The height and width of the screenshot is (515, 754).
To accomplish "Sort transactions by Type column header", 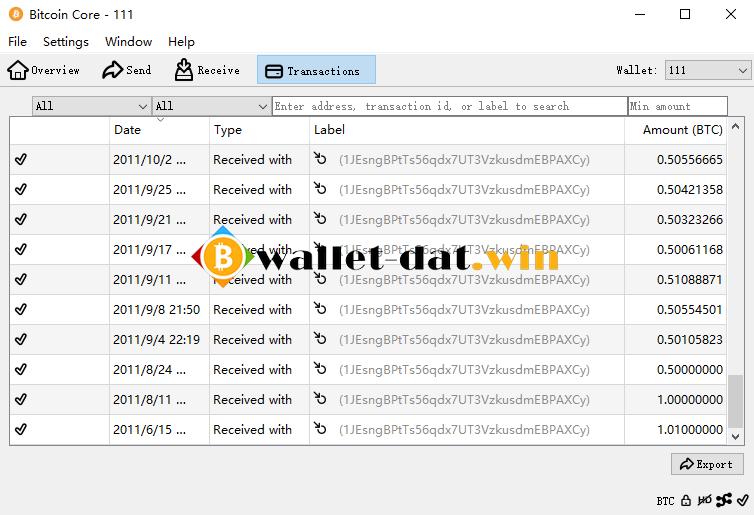I will pyautogui.click(x=259, y=130).
